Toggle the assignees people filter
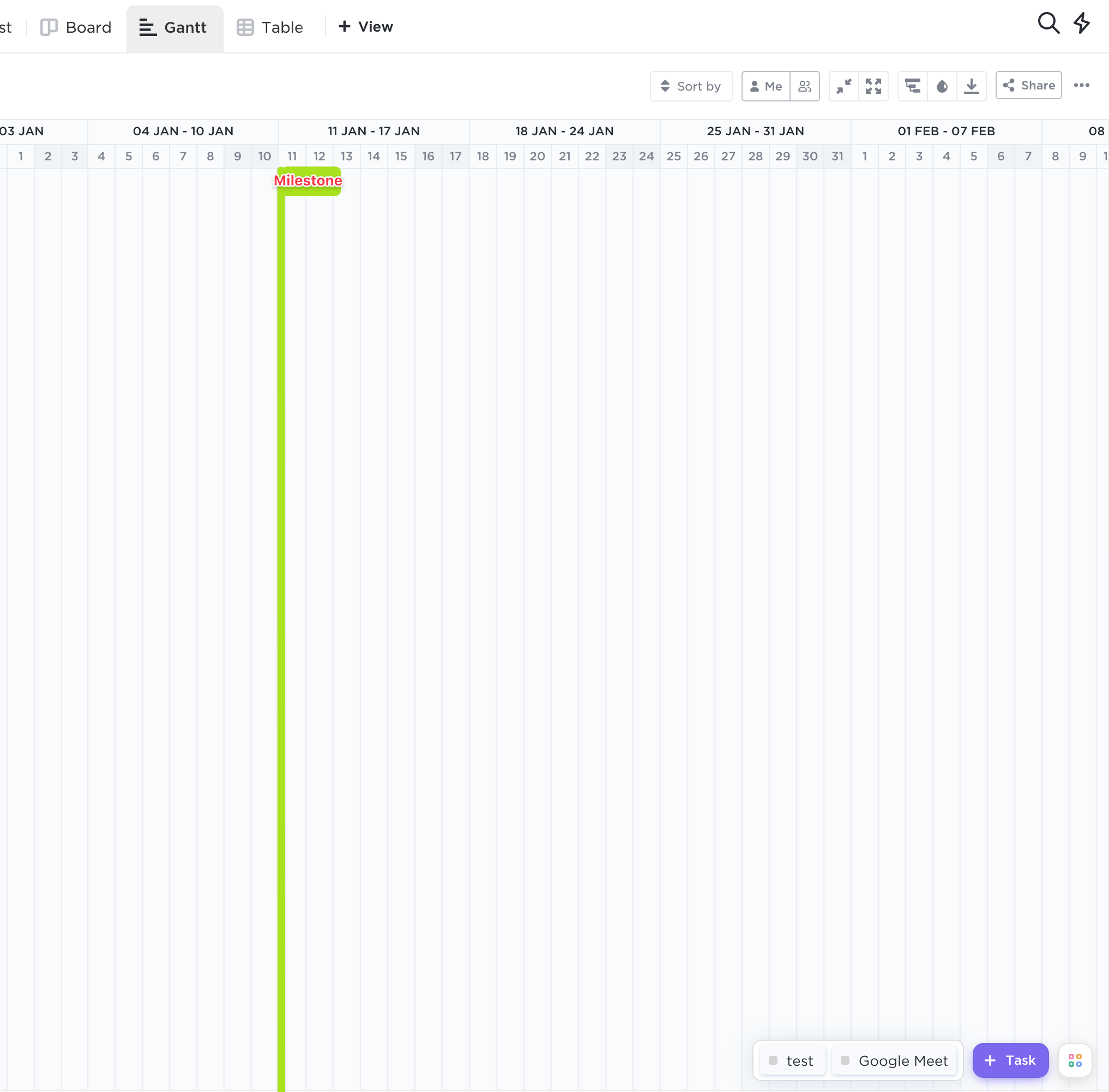This screenshot has height=1092, width=1109. (805, 86)
